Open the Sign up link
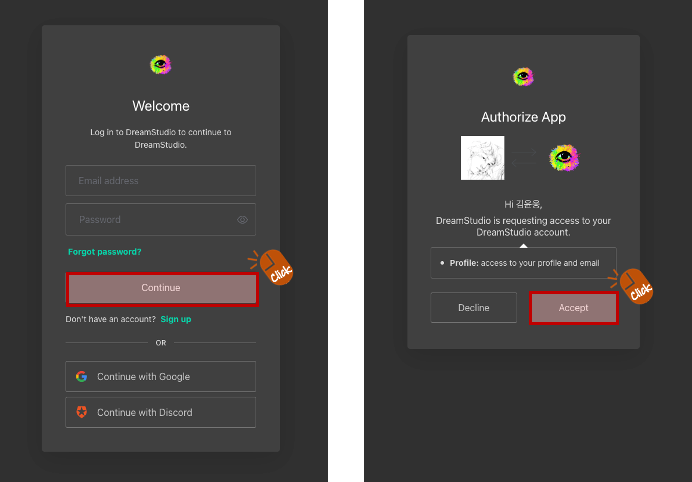692x482 pixels. click(176, 319)
